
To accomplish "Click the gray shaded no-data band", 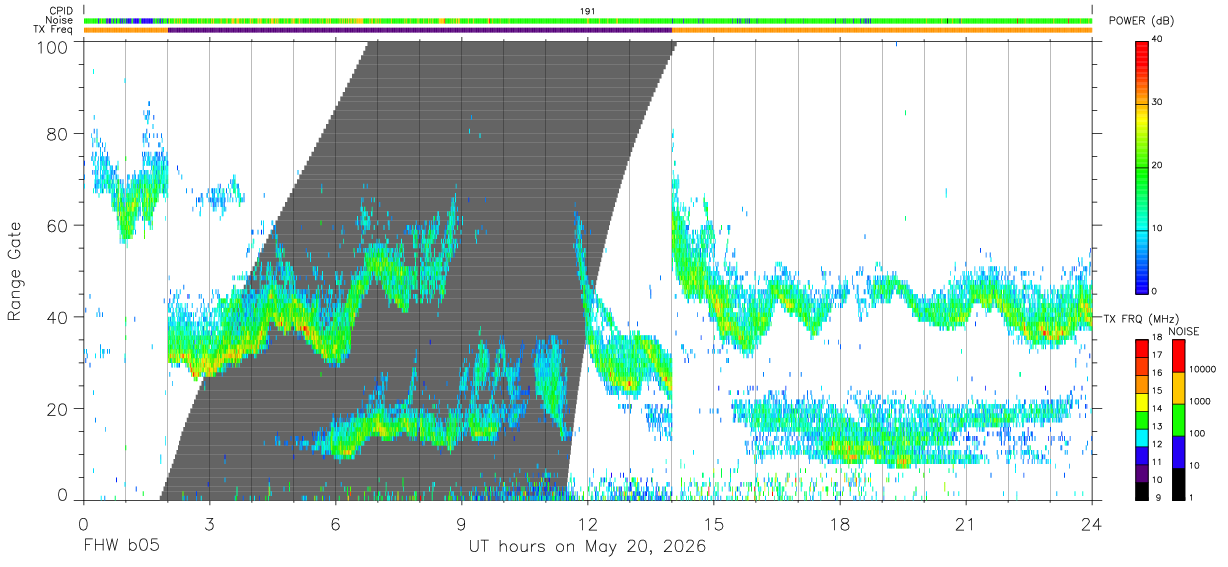I will point(420,270).
